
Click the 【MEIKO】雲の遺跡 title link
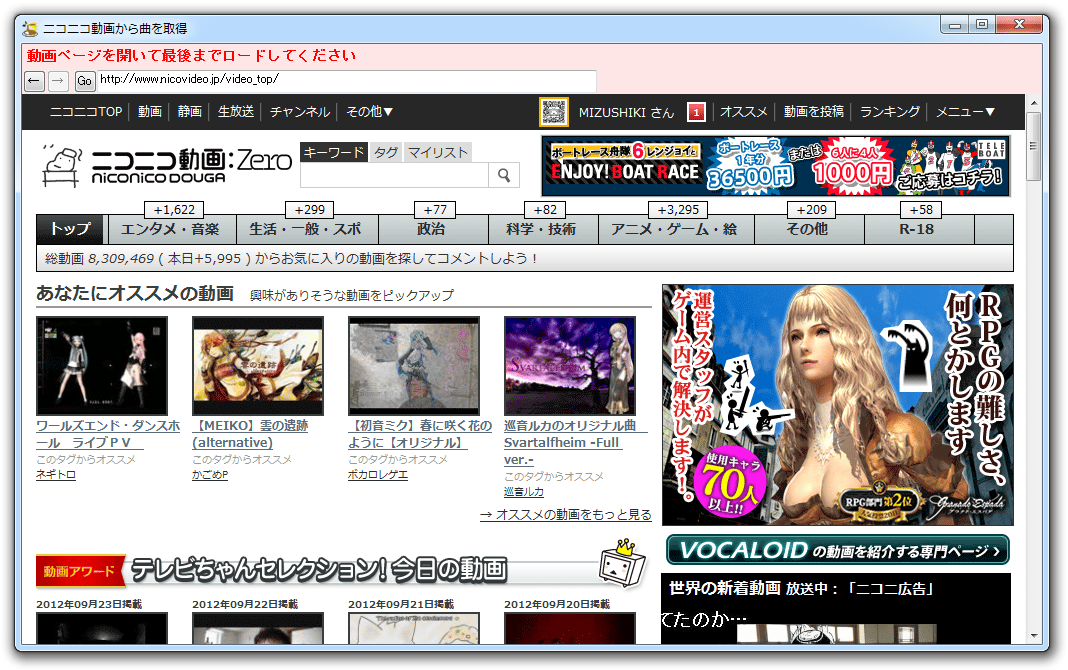(250, 434)
